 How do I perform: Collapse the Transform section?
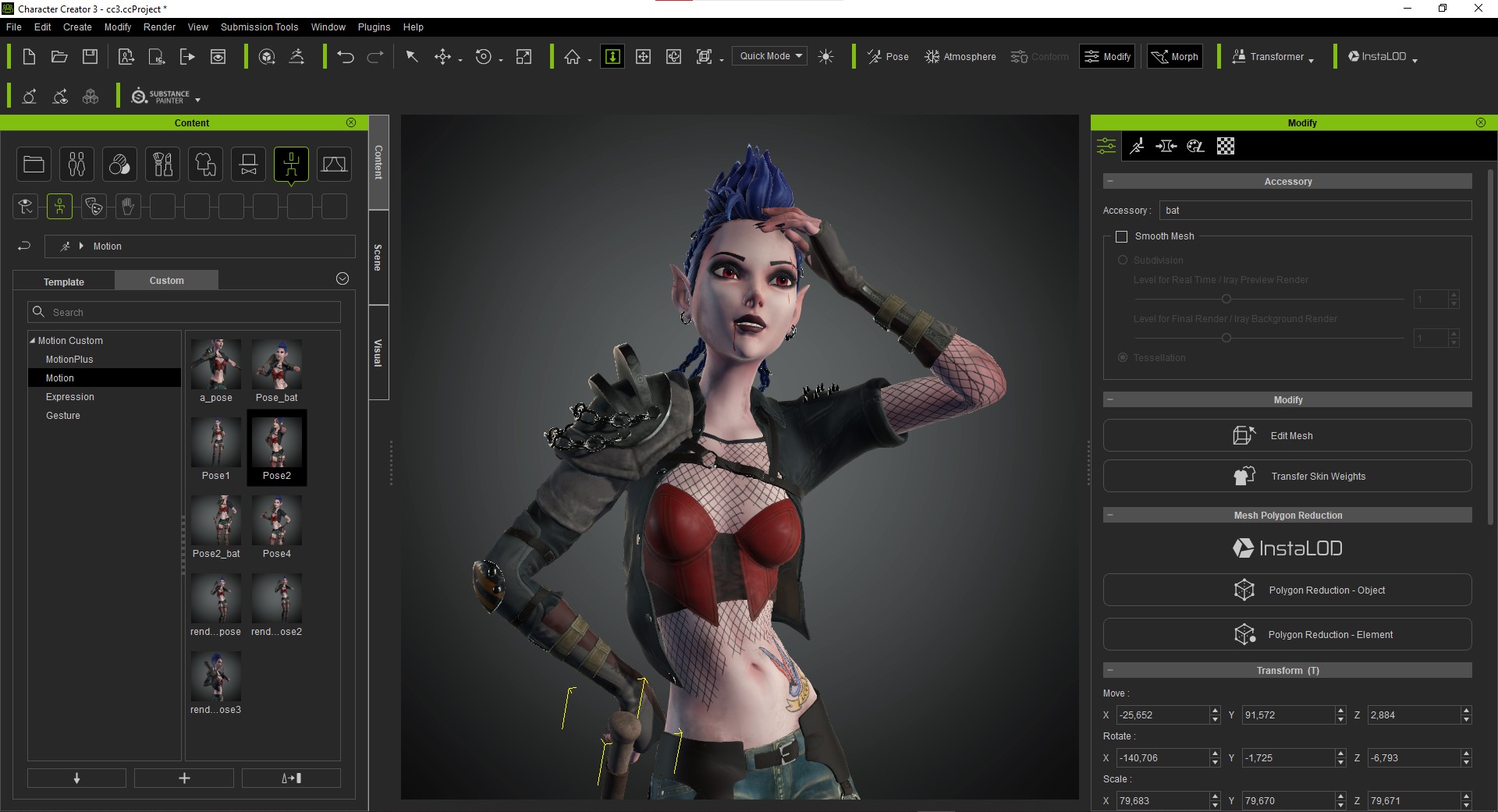[1110, 670]
